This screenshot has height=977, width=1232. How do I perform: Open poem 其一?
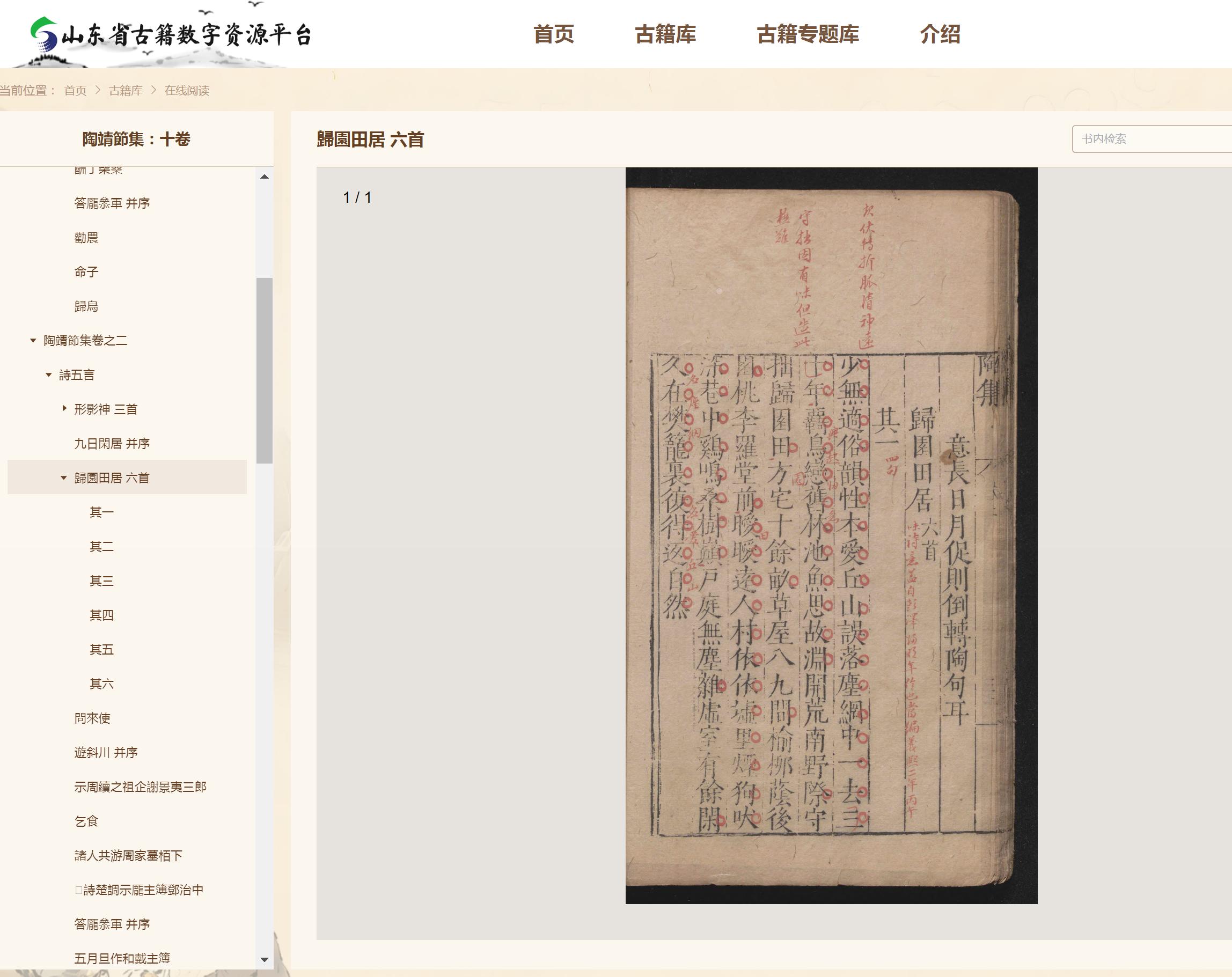pos(102,512)
